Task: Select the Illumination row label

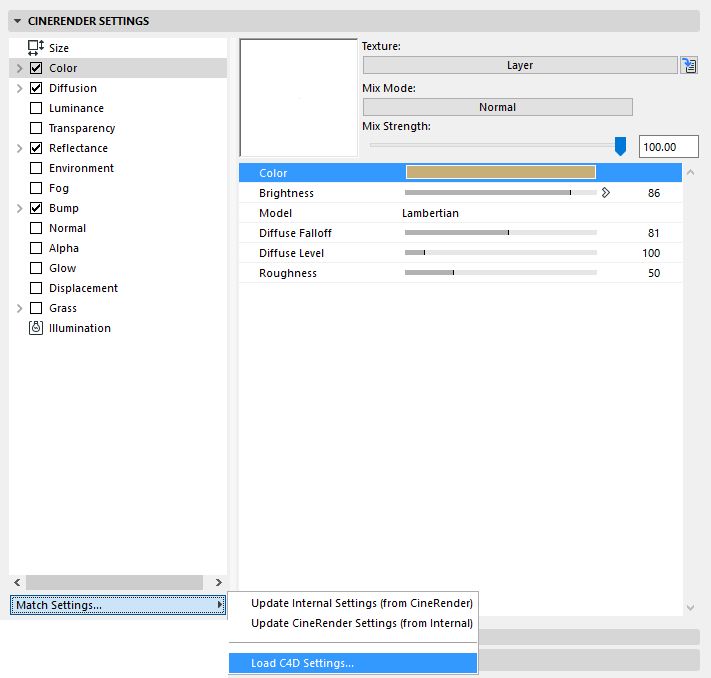Action: pyautogui.click(x=80, y=328)
